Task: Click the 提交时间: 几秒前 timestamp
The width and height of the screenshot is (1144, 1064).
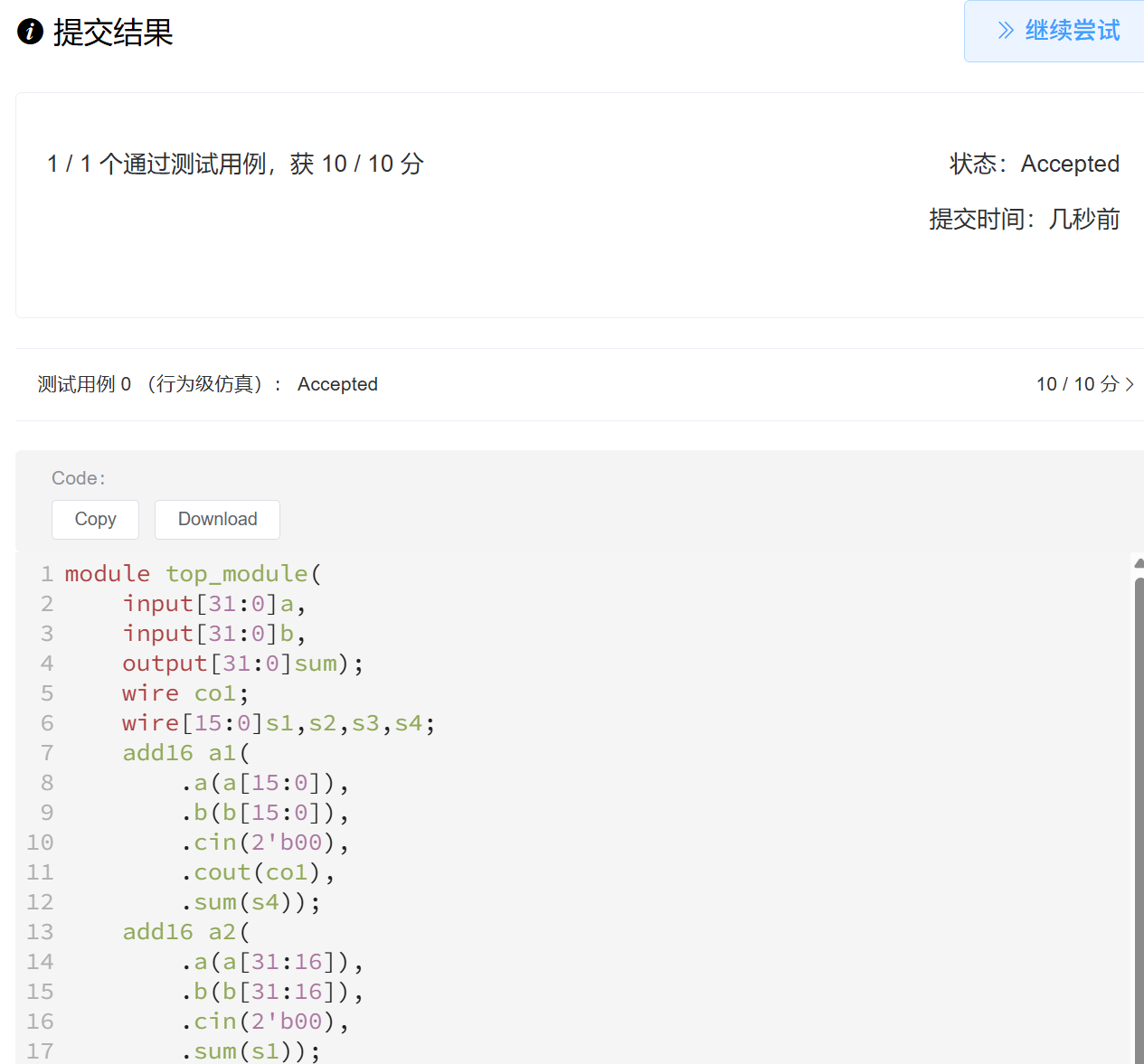Action: (x=1025, y=218)
